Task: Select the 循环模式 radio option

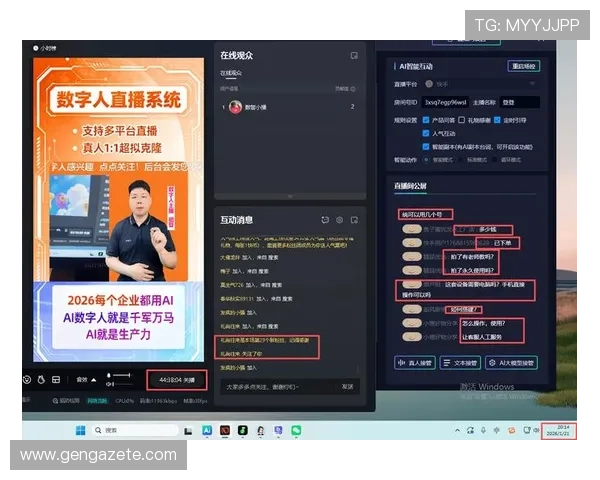Action: point(495,160)
